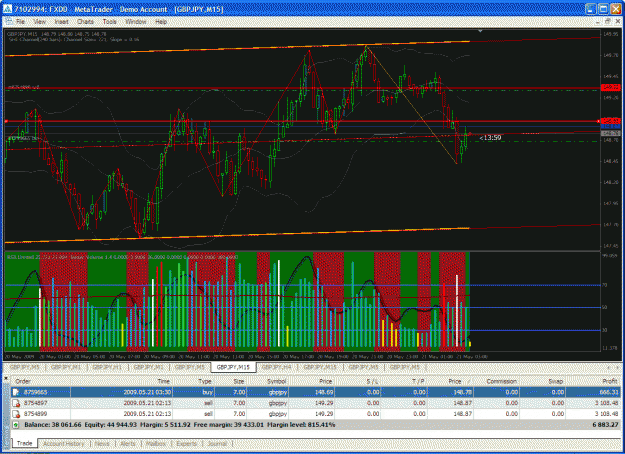
Task: Restore the chart child window
Action: [x=607, y=21]
